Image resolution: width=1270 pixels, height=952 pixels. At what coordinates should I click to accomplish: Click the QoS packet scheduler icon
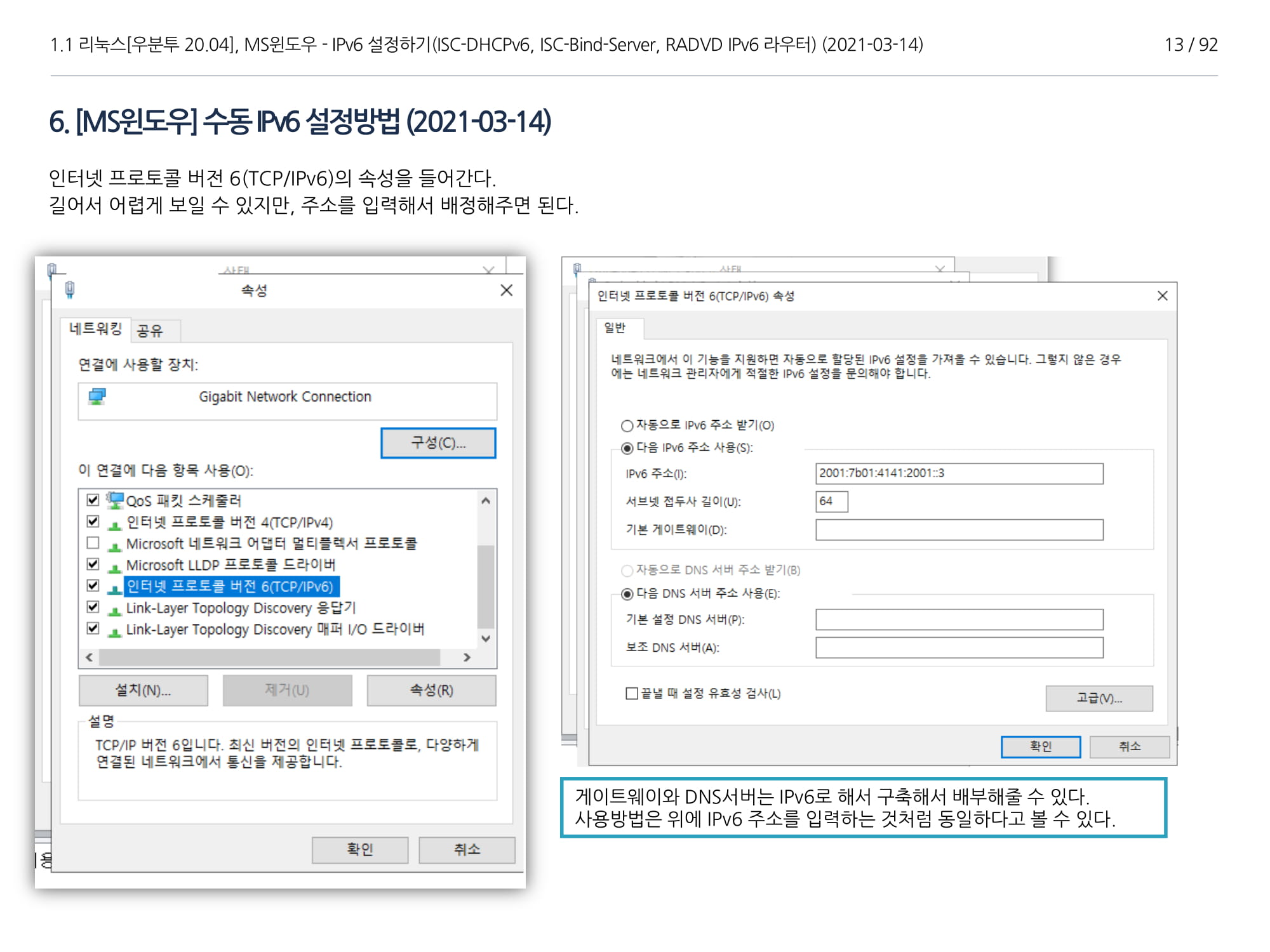coord(115,500)
